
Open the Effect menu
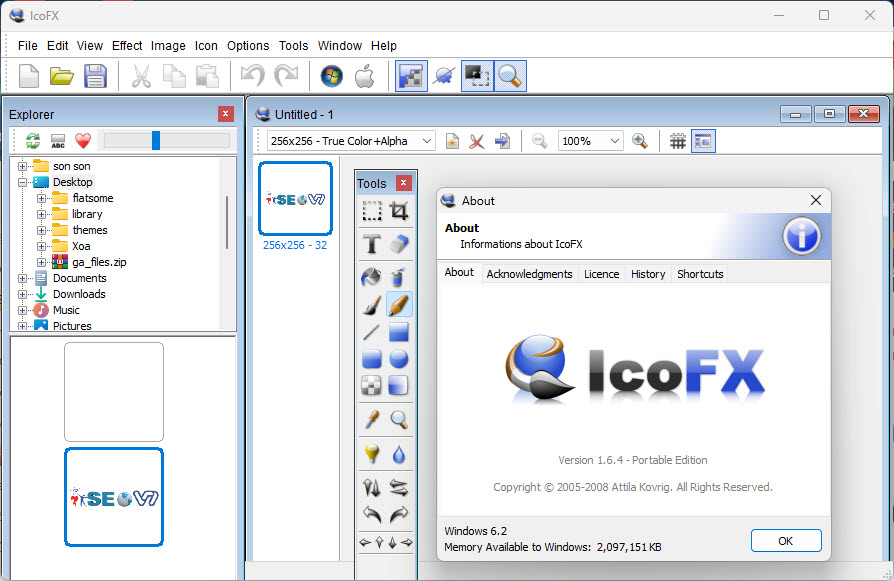pos(127,46)
